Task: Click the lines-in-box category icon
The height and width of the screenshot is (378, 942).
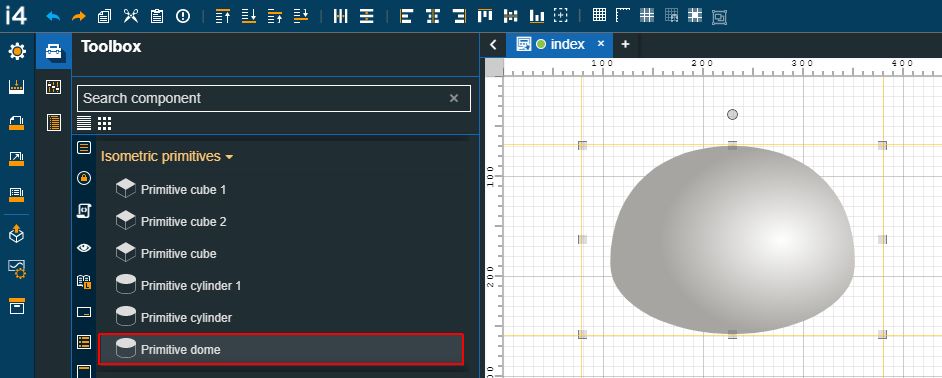Action: tap(84, 147)
